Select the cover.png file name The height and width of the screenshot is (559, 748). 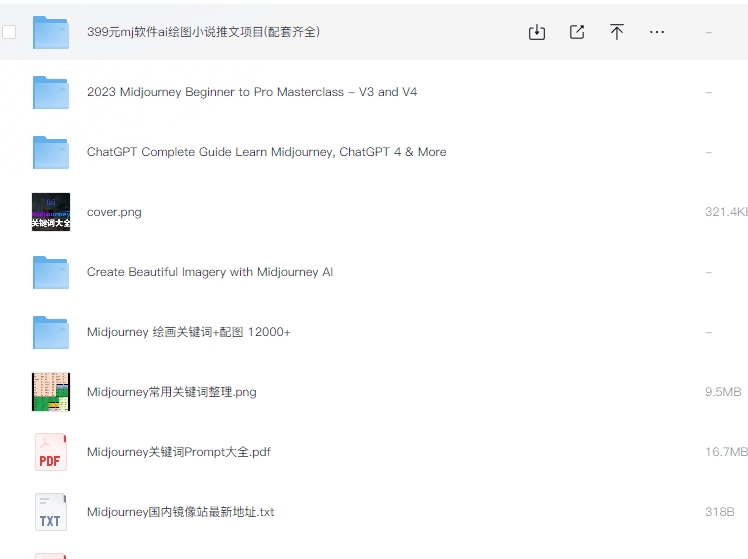point(114,212)
